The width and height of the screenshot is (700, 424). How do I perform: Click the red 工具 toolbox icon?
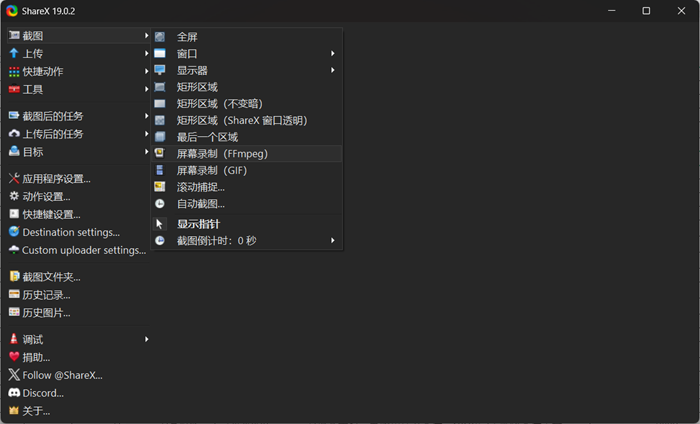click(x=14, y=89)
